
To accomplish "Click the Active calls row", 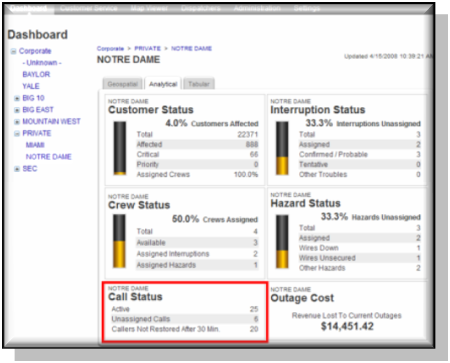I will coord(185,309).
